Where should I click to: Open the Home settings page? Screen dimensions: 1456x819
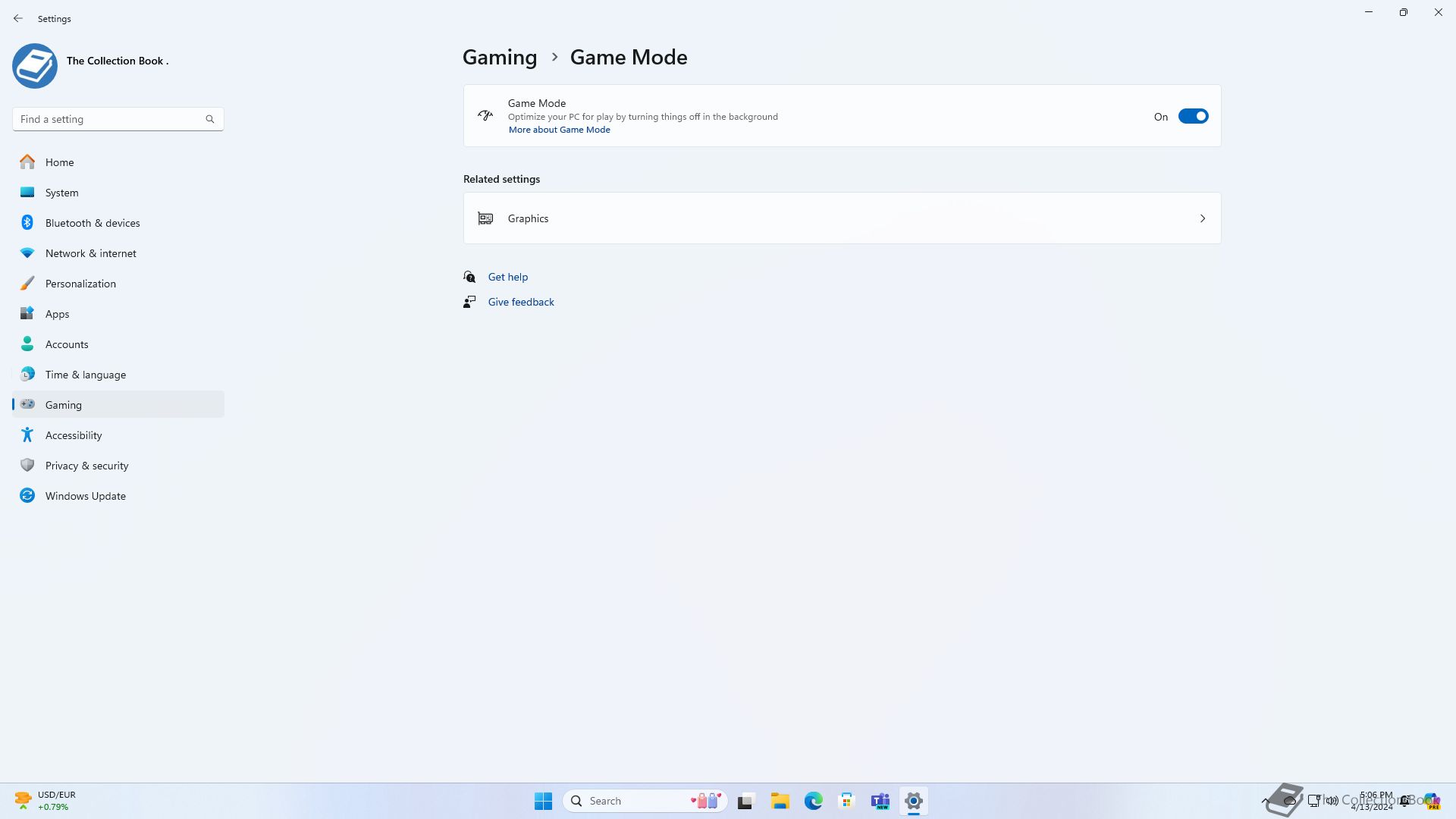click(118, 162)
